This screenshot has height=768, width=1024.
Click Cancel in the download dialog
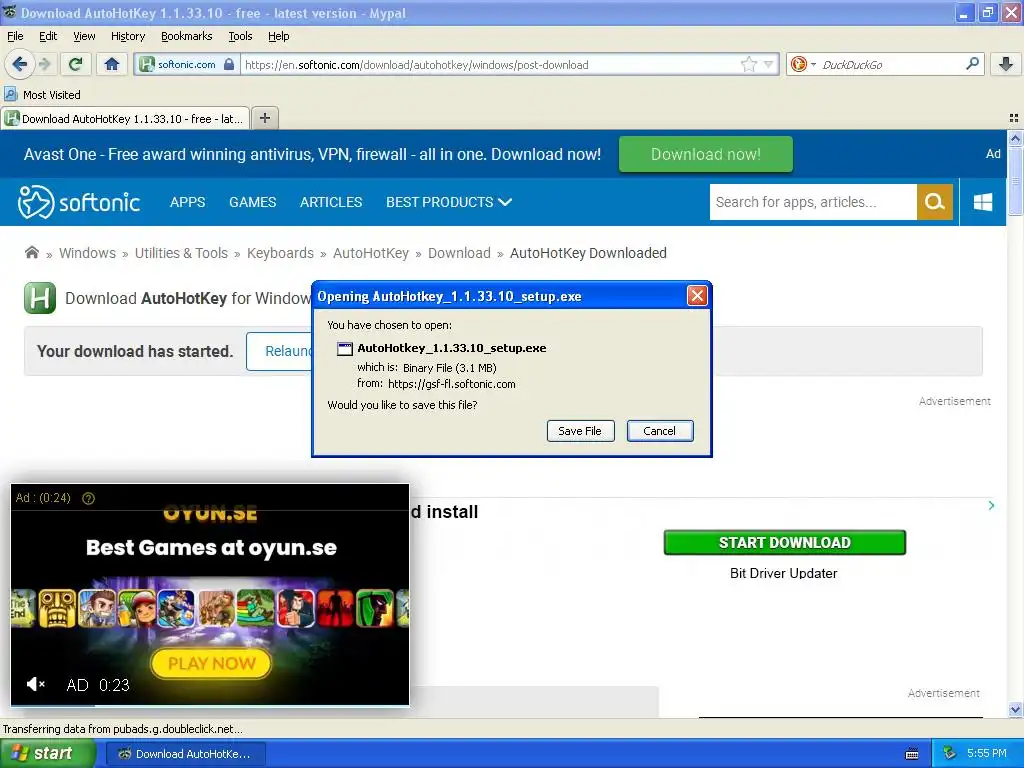pyautogui.click(x=660, y=431)
